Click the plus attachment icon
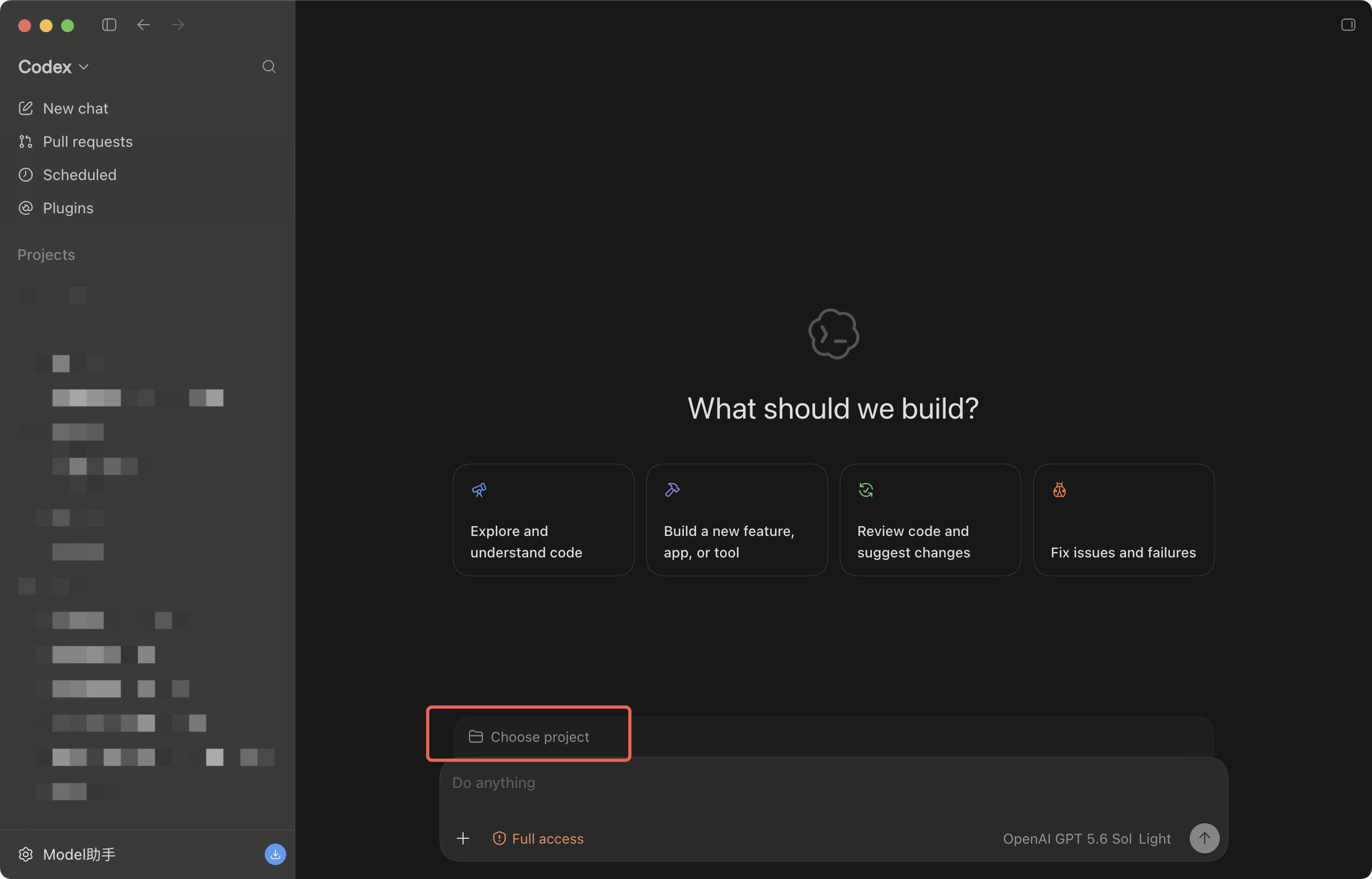Image resolution: width=1372 pixels, height=879 pixels. [x=463, y=838]
